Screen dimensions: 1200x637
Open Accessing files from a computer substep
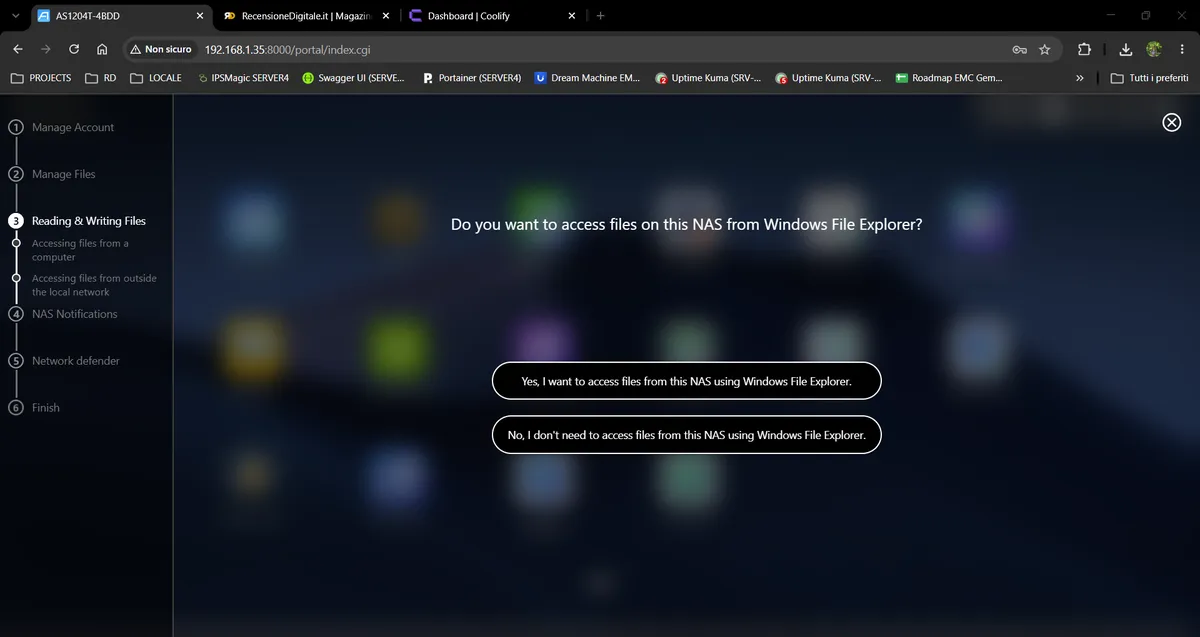coord(80,250)
